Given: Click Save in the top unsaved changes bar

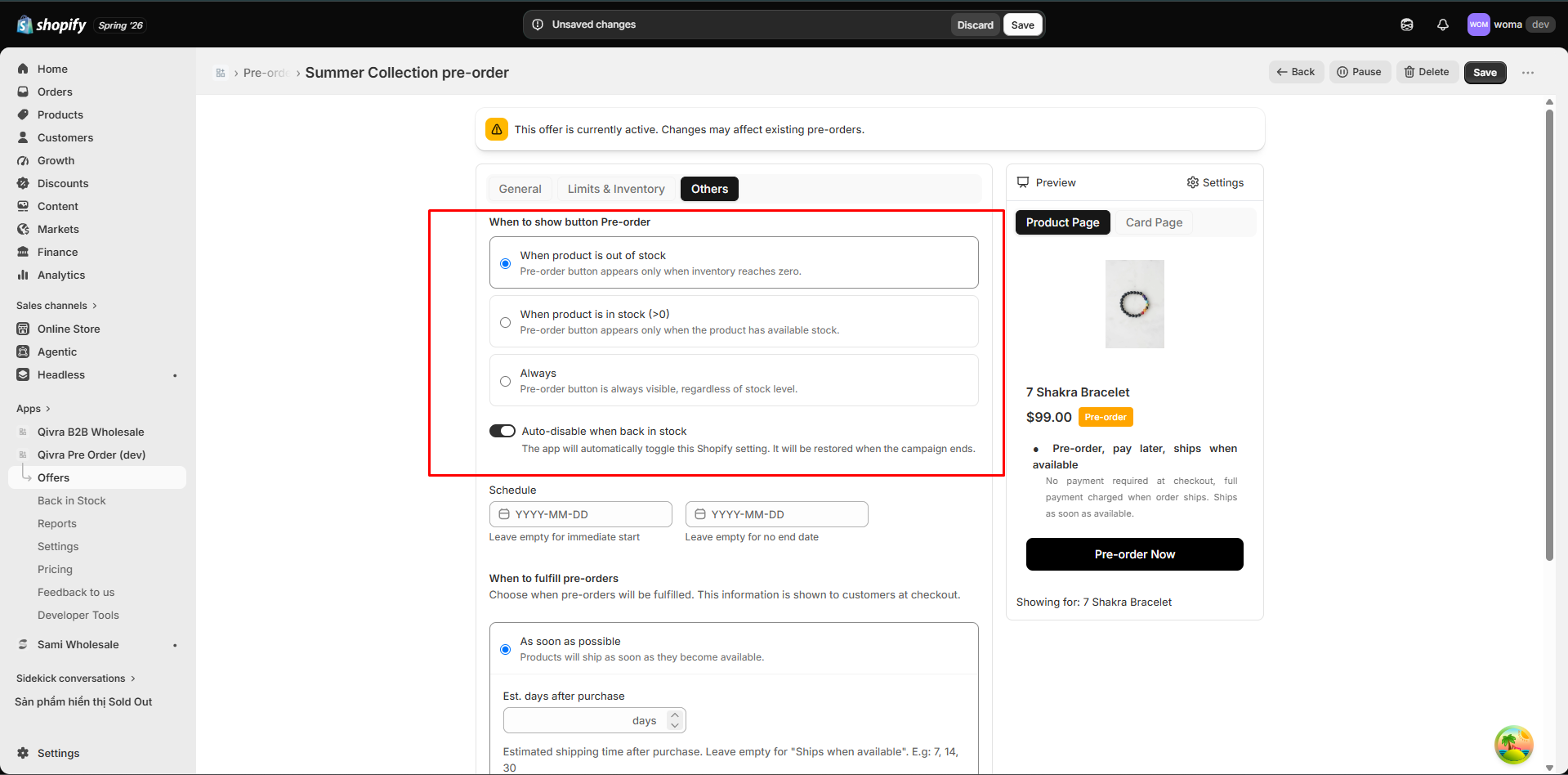Looking at the screenshot, I should click(1023, 25).
